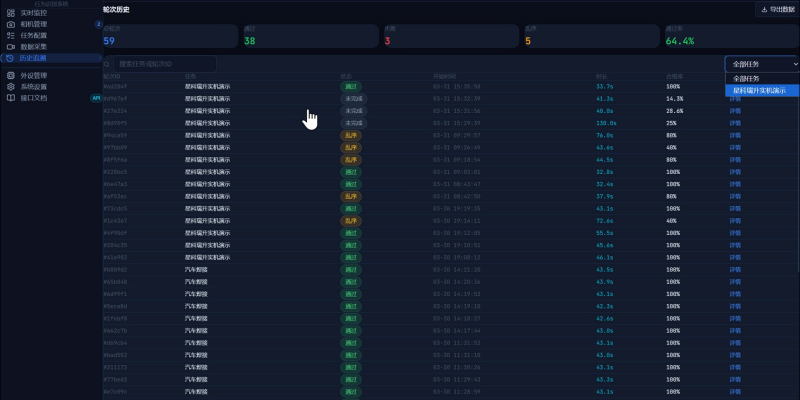
Task: Click the camera icon beside 相机管理
Action: click(11, 24)
